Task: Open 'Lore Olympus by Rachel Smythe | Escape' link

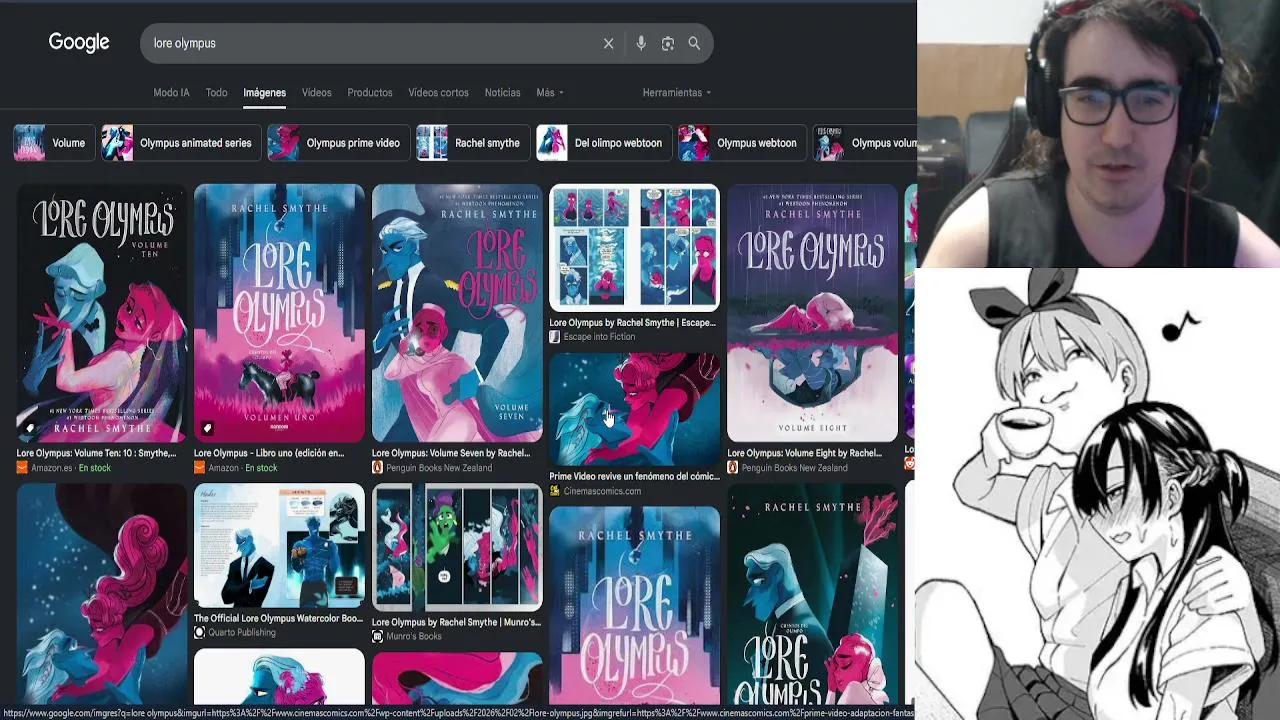Action: tap(633, 323)
